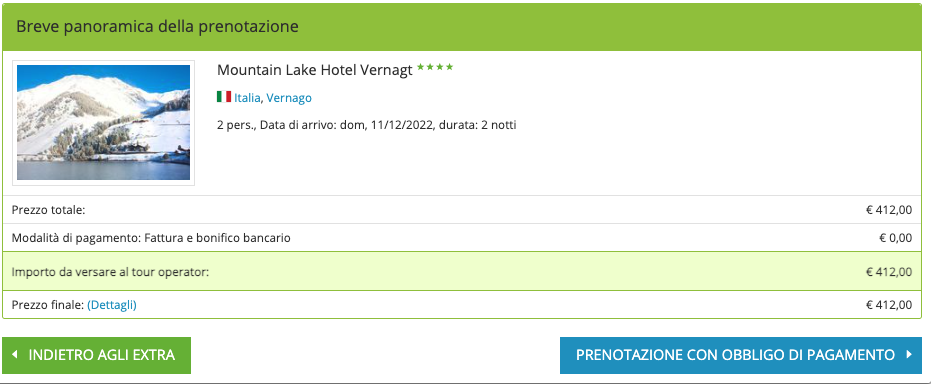Go back with Indietro agli extra
This screenshot has height=384, width=931.
pos(96,356)
